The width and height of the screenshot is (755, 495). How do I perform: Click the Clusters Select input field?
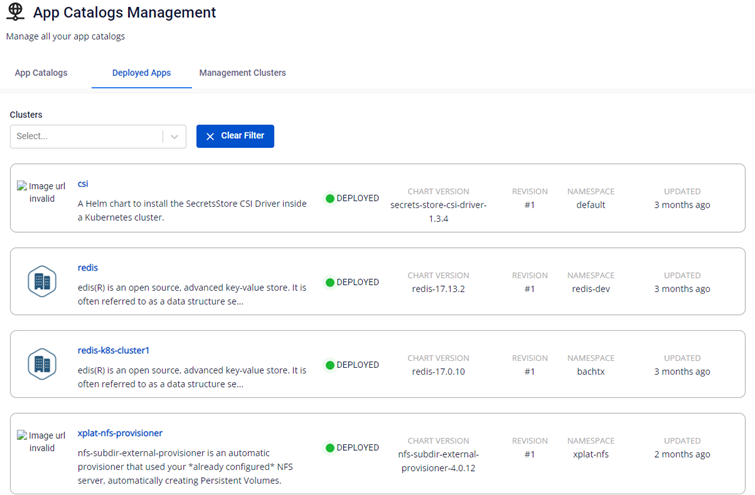86,136
